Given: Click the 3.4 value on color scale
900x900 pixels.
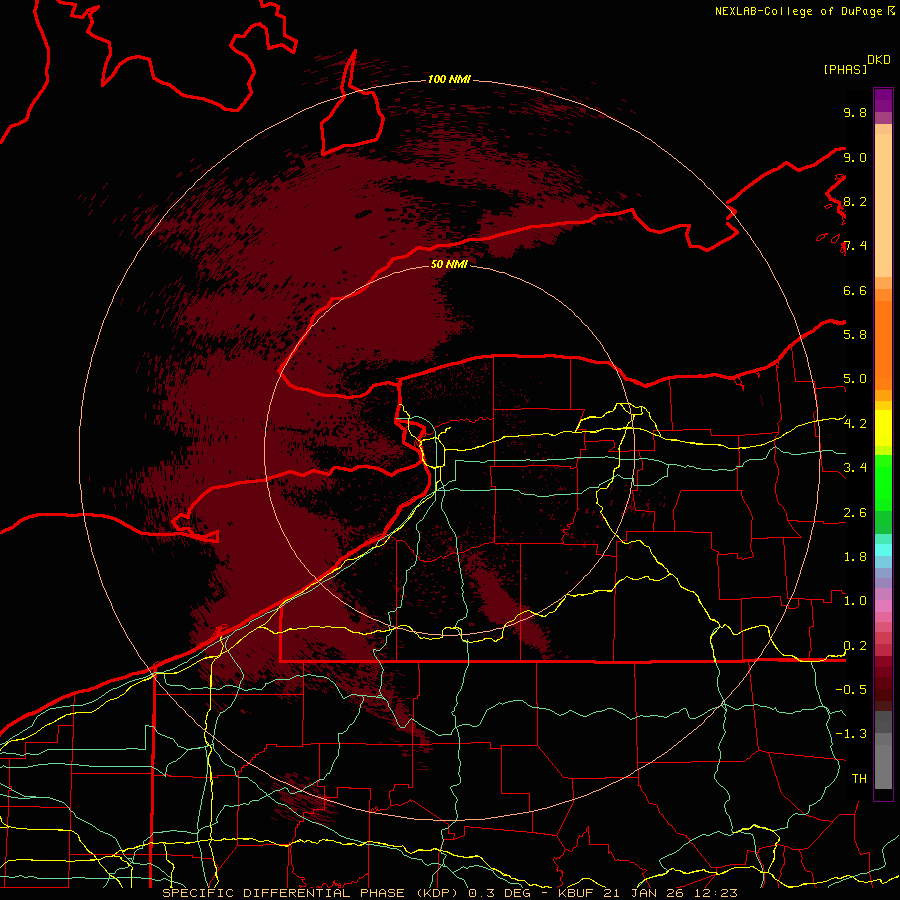Looking at the screenshot, I should [x=855, y=468].
